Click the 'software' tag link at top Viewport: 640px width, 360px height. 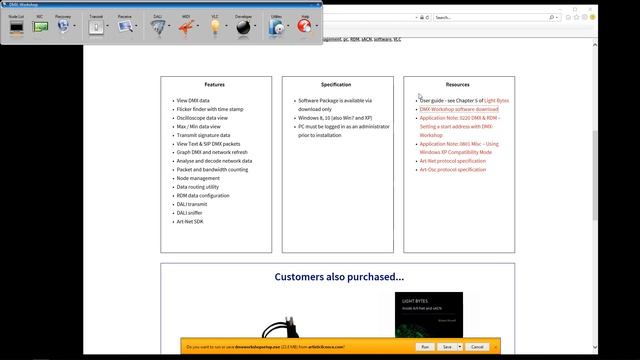pyautogui.click(x=382, y=39)
